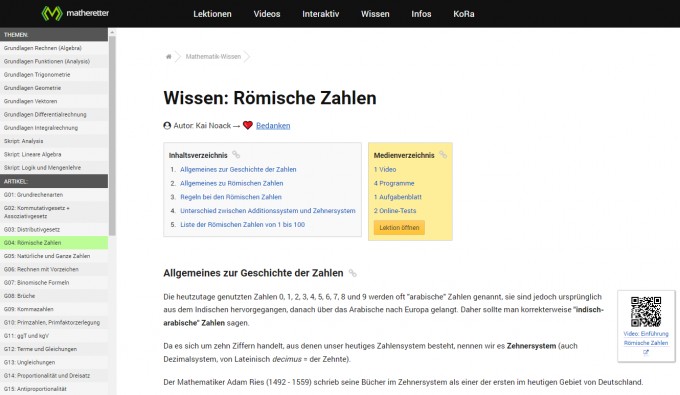Open Skript: Lineare Algebra in sidebar
Screen dimensions: 680x395
(54, 154)
